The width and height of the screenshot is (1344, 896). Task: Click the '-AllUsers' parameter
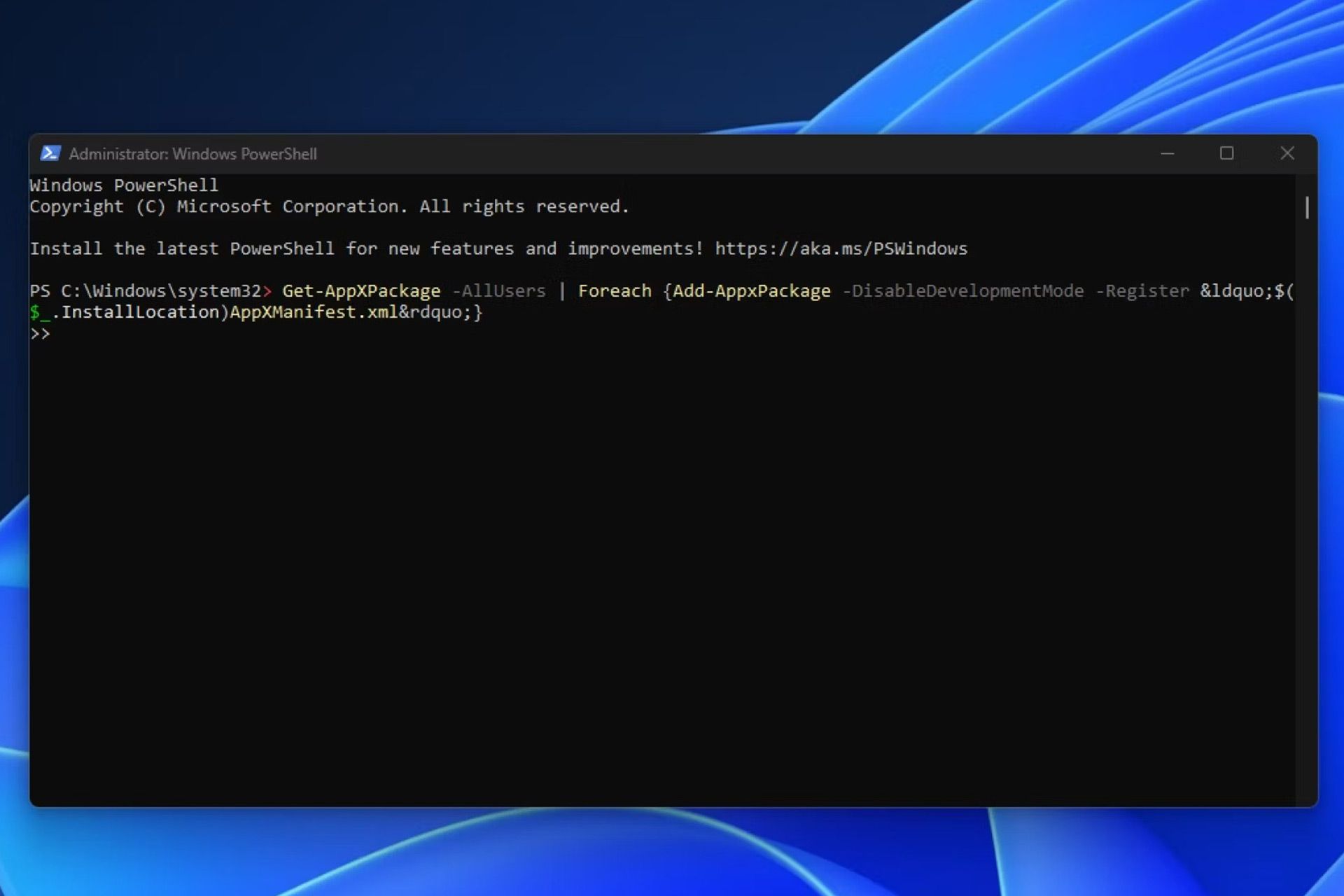498,291
